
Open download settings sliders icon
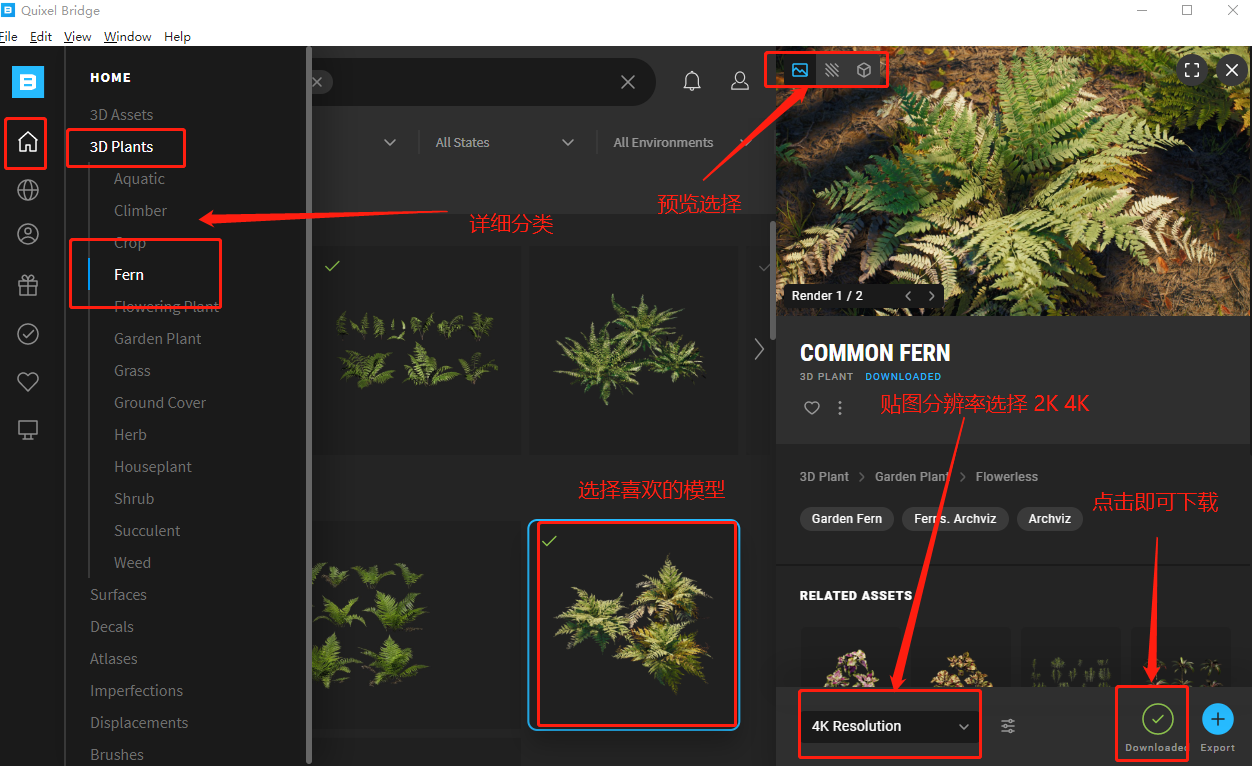point(1008,726)
